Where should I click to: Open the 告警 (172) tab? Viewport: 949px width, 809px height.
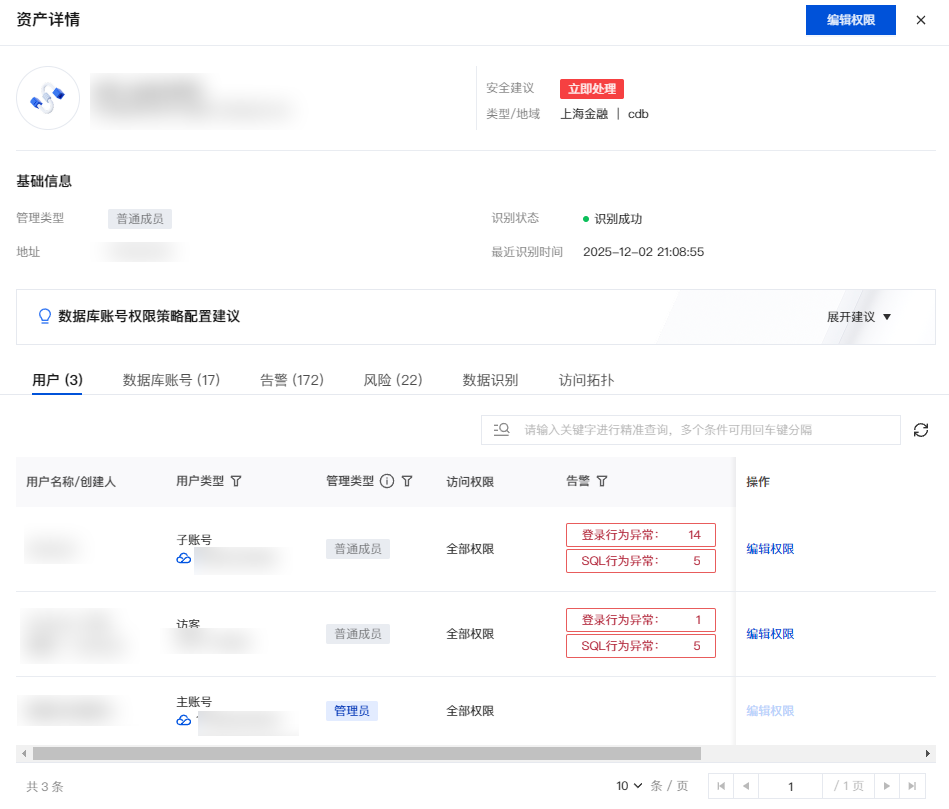(x=292, y=380)
